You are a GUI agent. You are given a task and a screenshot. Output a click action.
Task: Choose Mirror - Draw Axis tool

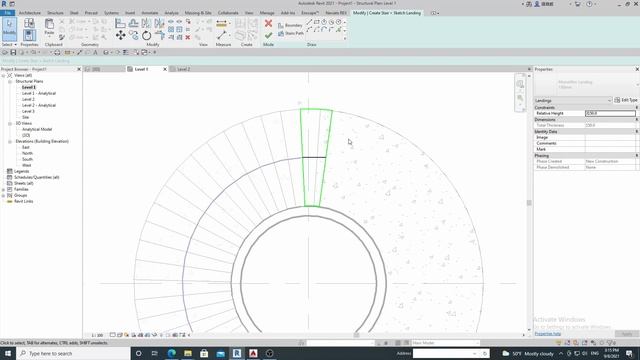[159, 23]
